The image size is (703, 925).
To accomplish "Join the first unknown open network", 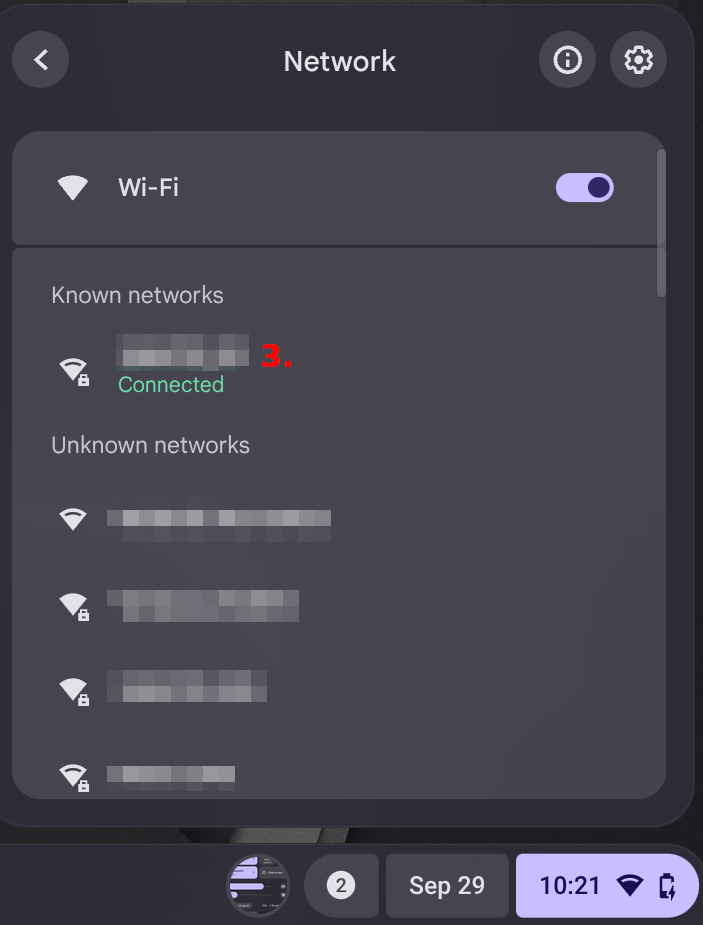I will coord(218,519).
